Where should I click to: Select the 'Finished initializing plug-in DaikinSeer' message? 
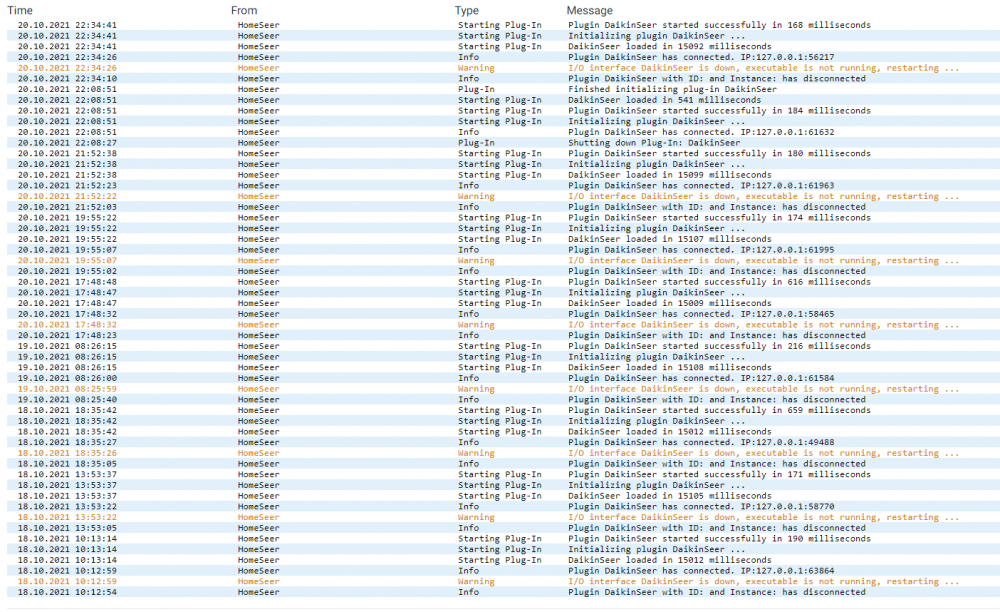point(672,89)
